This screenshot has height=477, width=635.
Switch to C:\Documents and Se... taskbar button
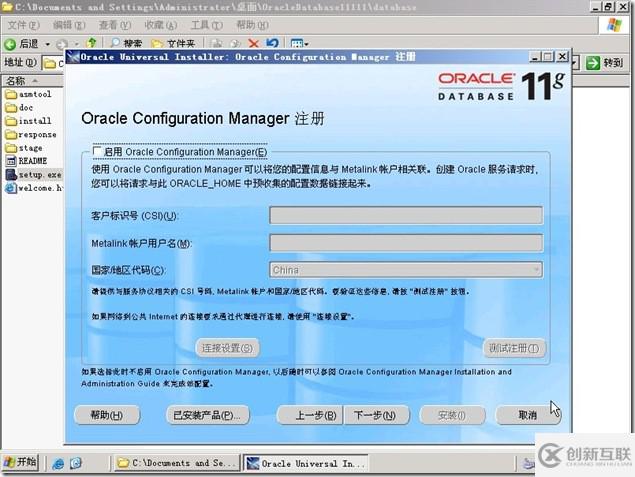click(177, 463)
